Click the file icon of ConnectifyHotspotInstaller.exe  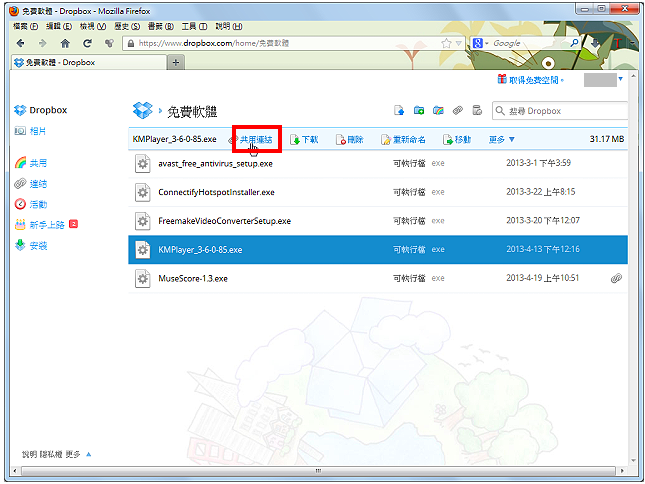[x=142, y=192]
